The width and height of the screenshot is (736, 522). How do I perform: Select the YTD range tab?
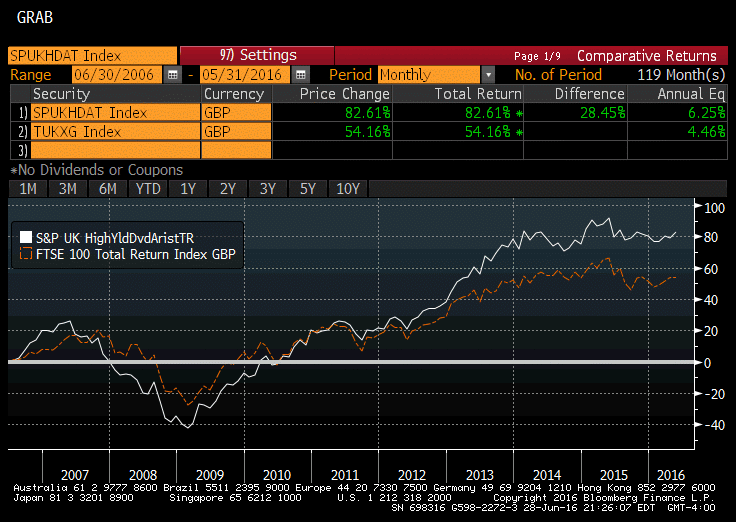148,189
